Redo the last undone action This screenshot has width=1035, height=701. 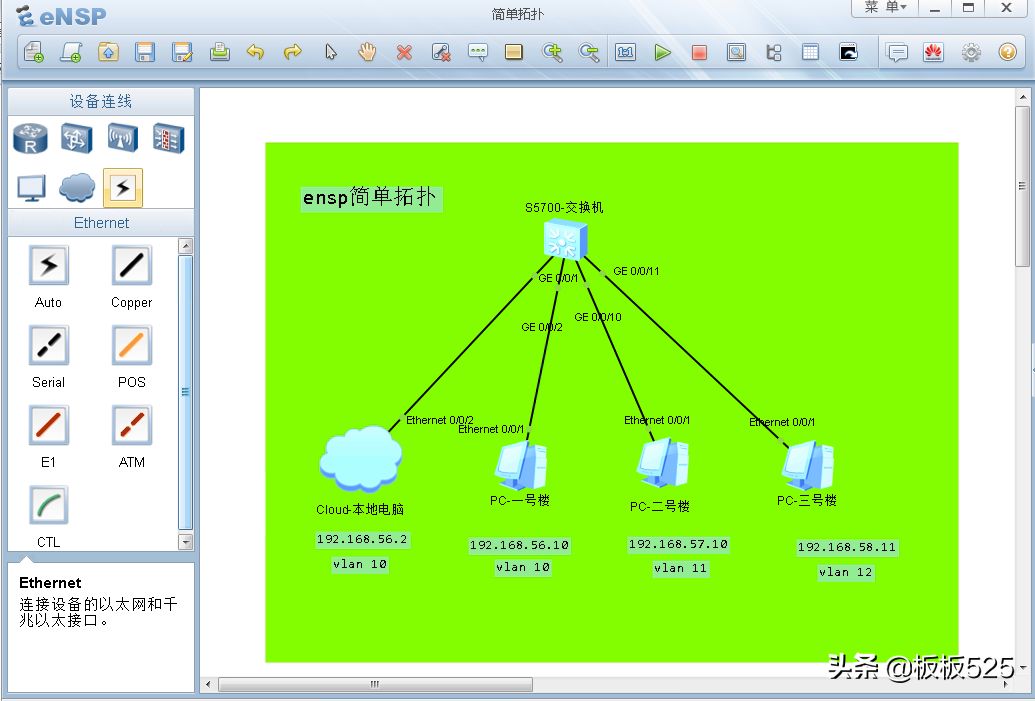point(292,52)
